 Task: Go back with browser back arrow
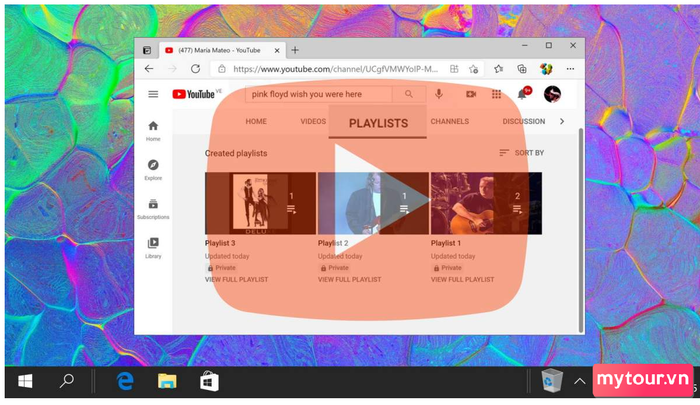point(149,69)
